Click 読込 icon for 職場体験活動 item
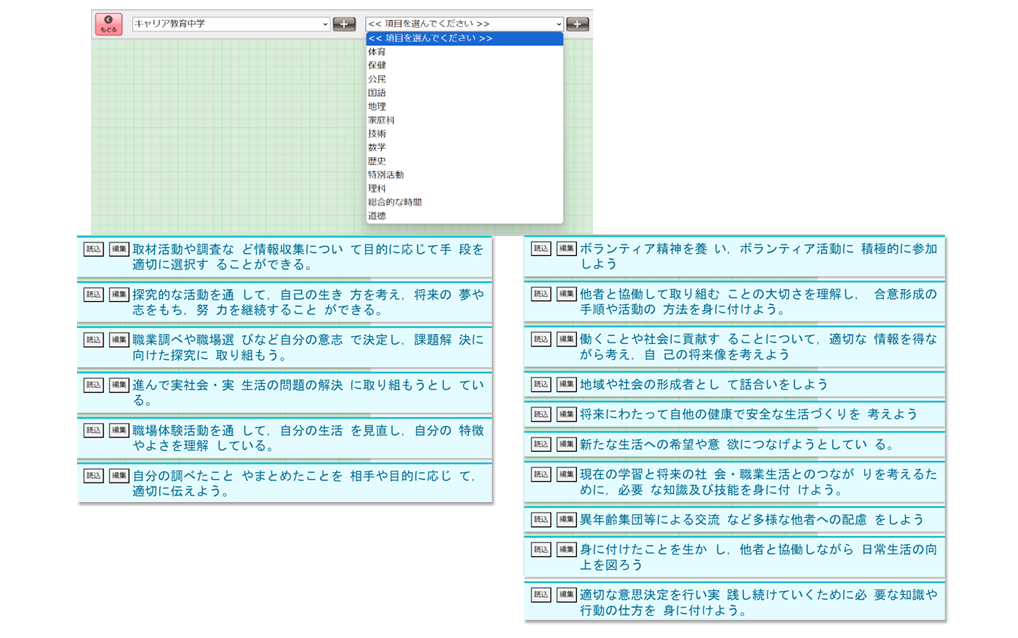 click(x=94, y=430)
